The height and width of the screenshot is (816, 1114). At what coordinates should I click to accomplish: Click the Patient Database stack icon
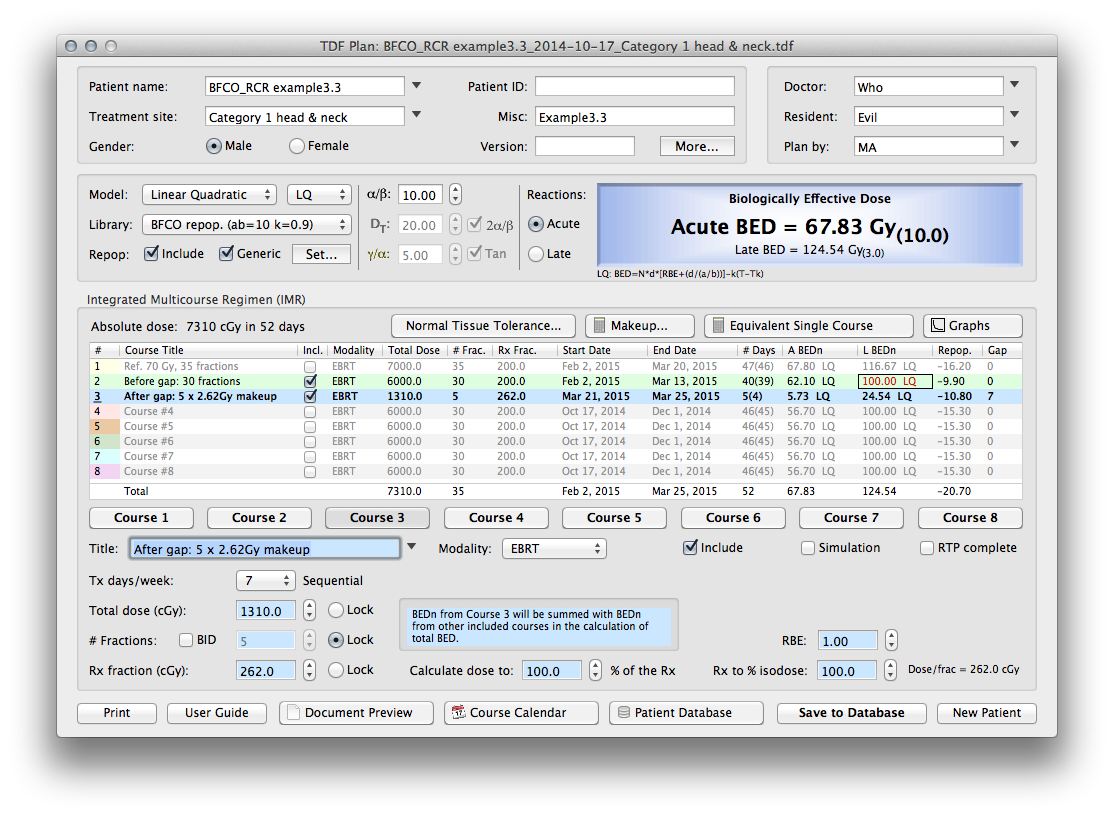tap(624, 713)
